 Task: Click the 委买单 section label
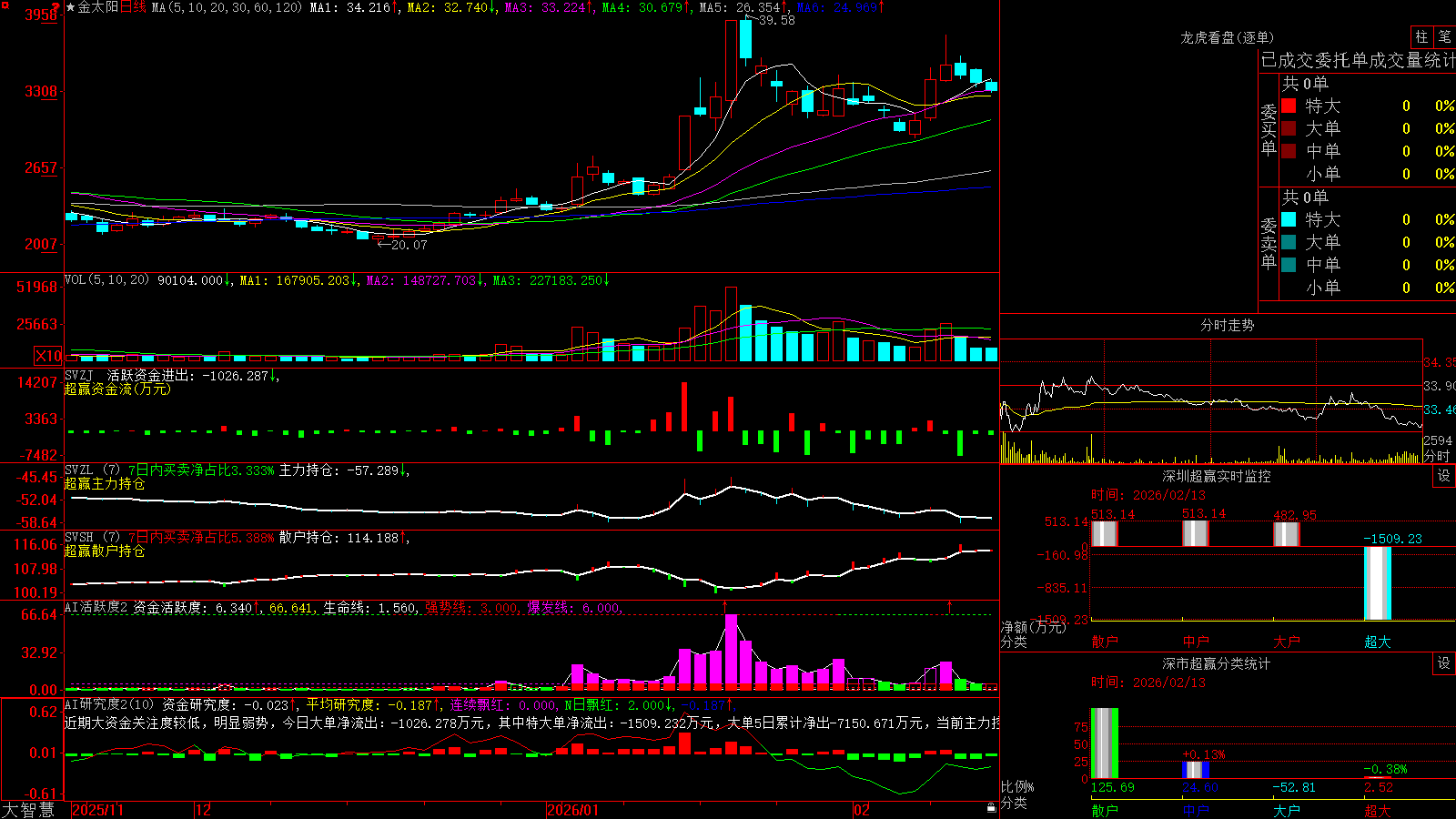click(x=1269, y=130)
